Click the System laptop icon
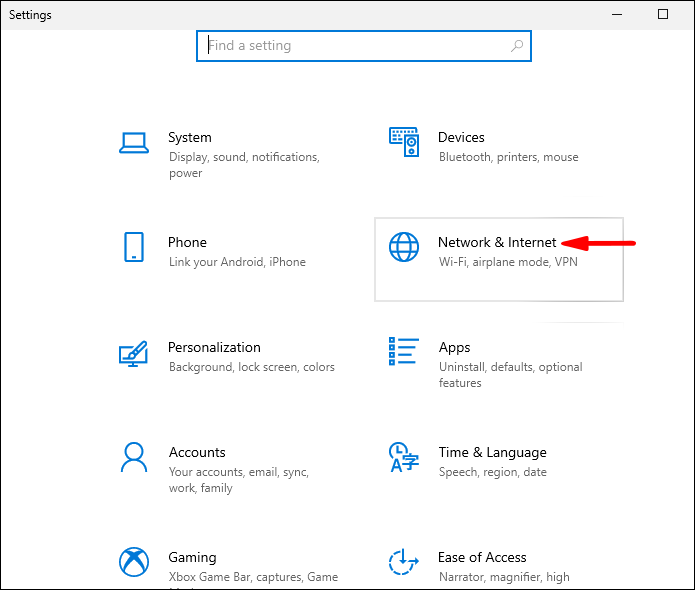Viewport: 695px width, 590px height. click(x=134, y=142)
